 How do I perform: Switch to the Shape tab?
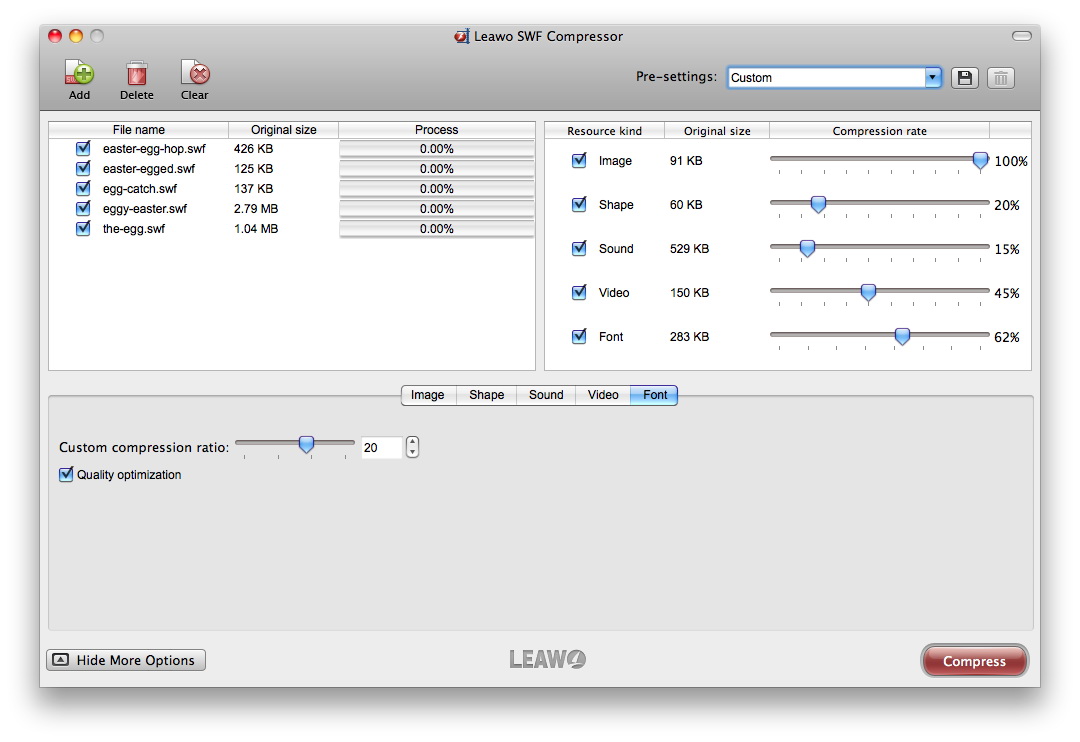coord(486,395)
